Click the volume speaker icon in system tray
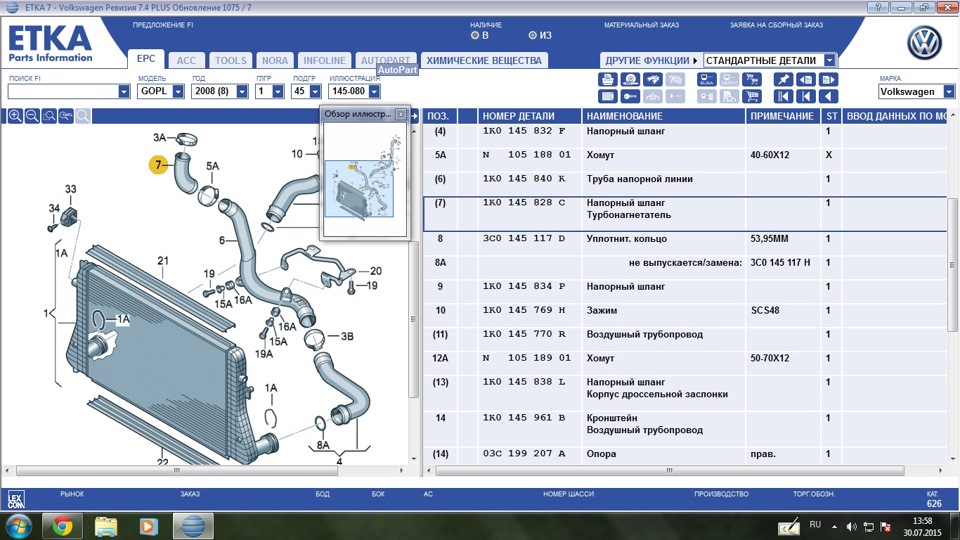This screenshot has width=960, height=540. pos(852,527)
